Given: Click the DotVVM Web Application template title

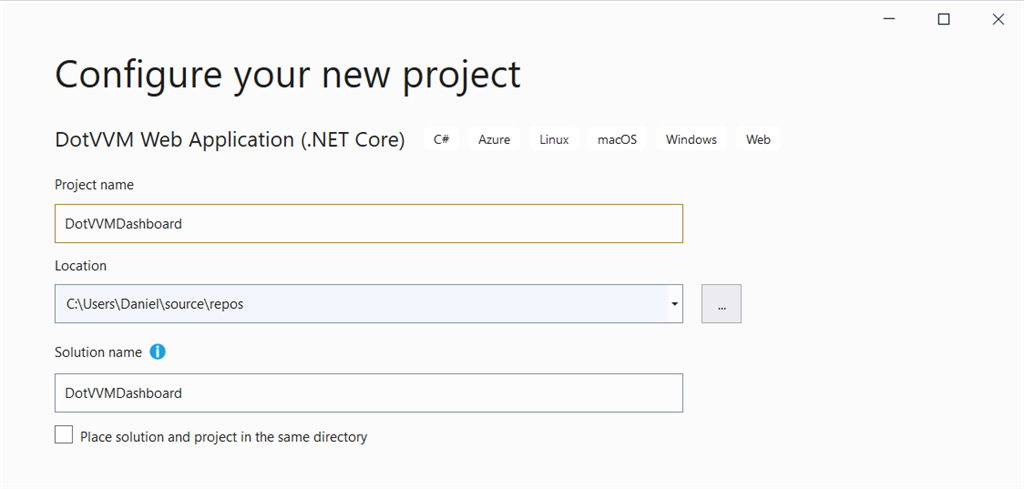Looking at the screenshot, I should (x=230, y=140).
